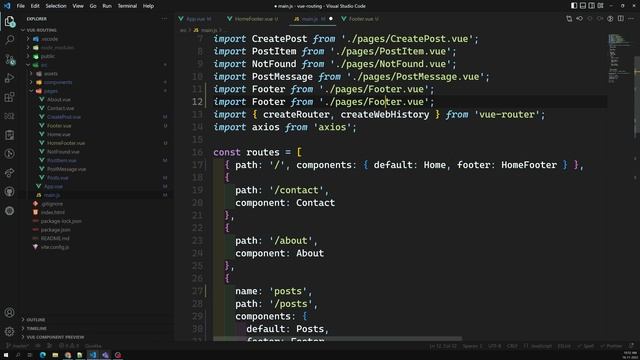Click the Windows Start button
Viewport: 640px width, 360px height.
[x=6, y=355]
